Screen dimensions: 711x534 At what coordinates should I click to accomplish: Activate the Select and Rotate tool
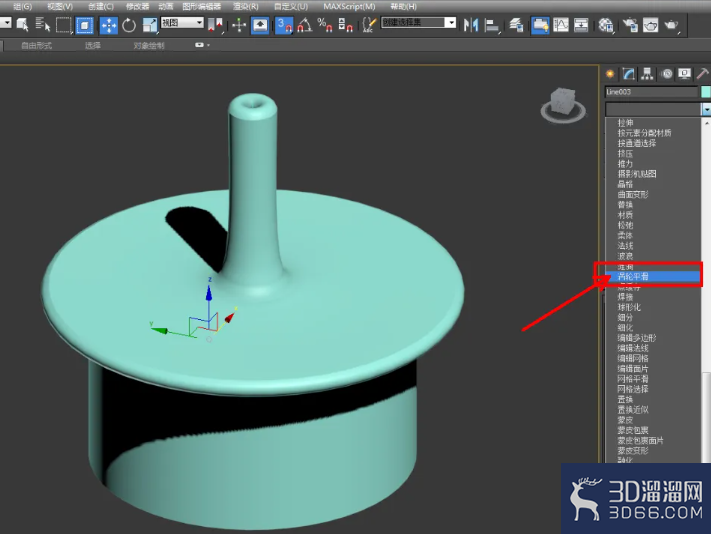coord(129,24)
